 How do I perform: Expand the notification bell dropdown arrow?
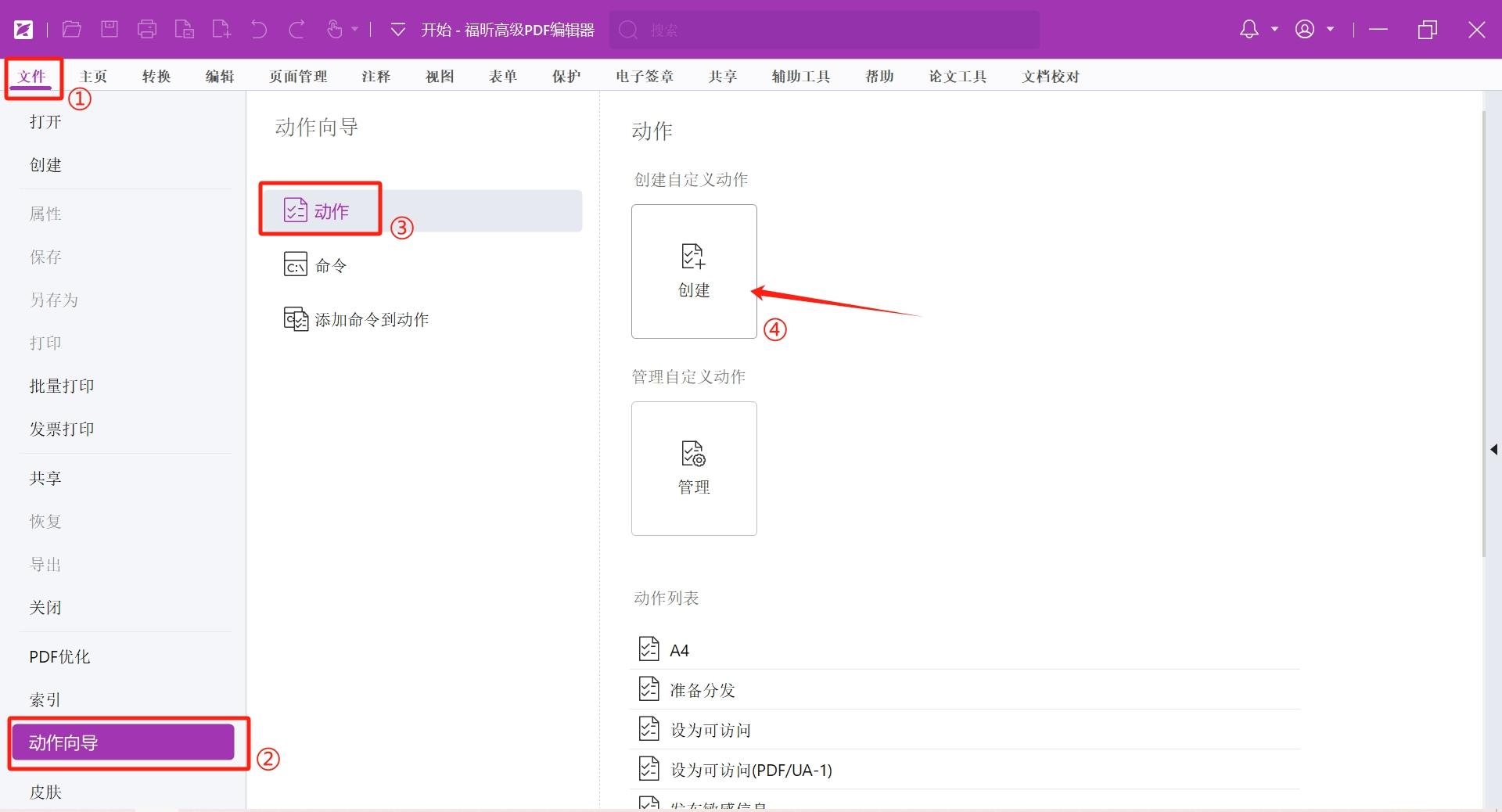pos(1274,30)
